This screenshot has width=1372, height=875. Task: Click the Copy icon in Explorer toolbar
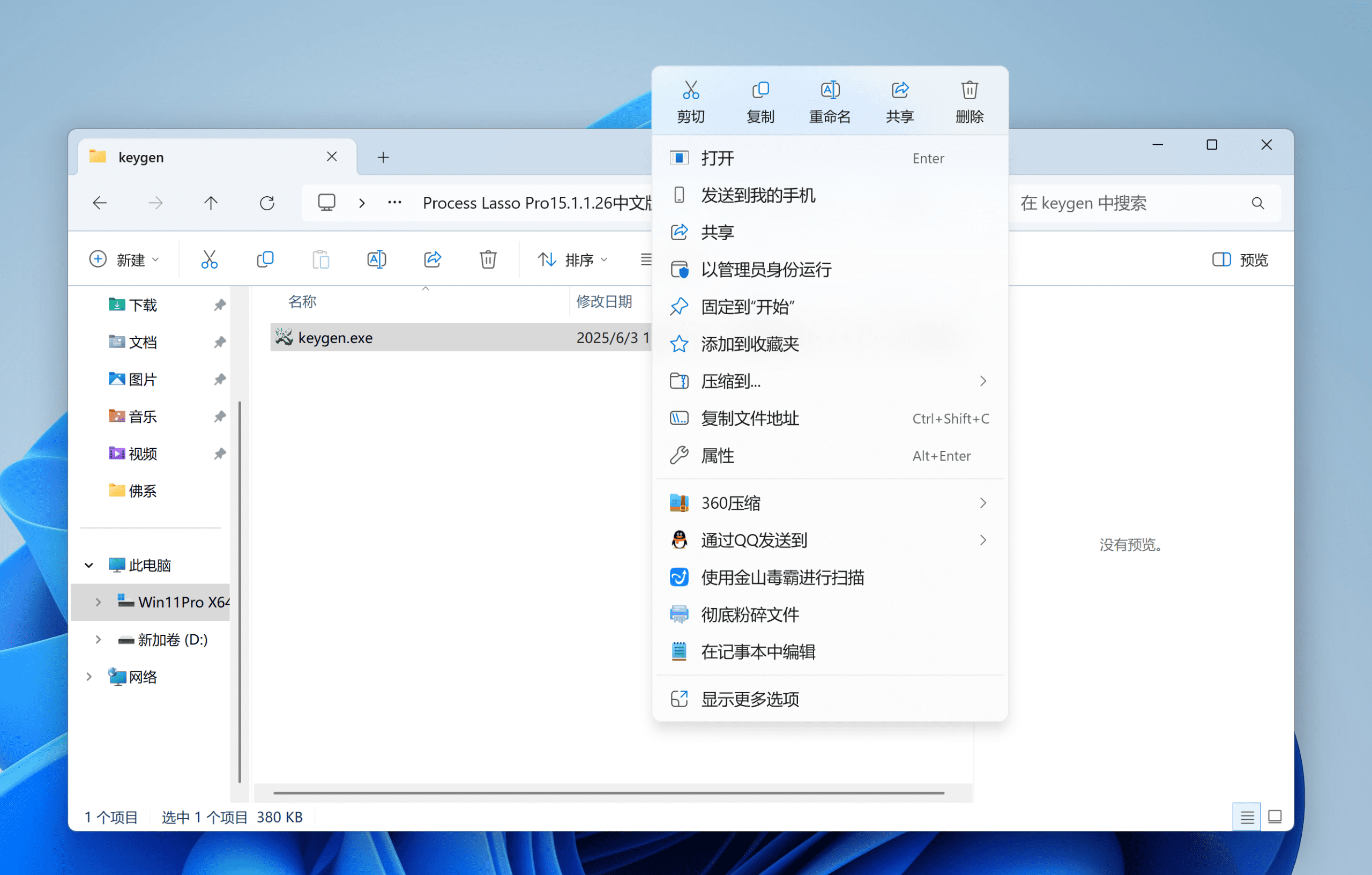coord(265,259)
